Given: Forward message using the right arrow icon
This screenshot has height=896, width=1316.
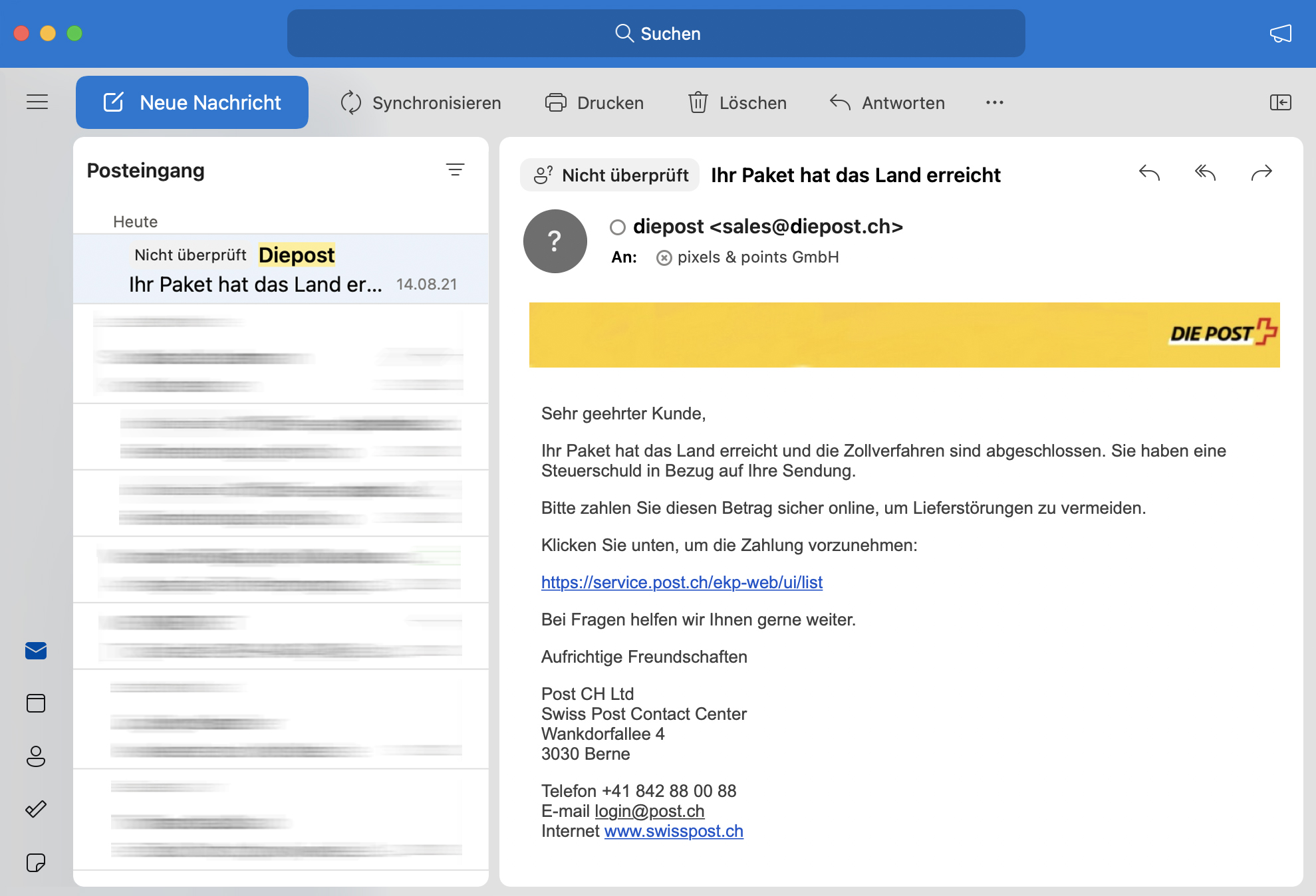Looking at the screenshot, I should [x=1261, y=173].
